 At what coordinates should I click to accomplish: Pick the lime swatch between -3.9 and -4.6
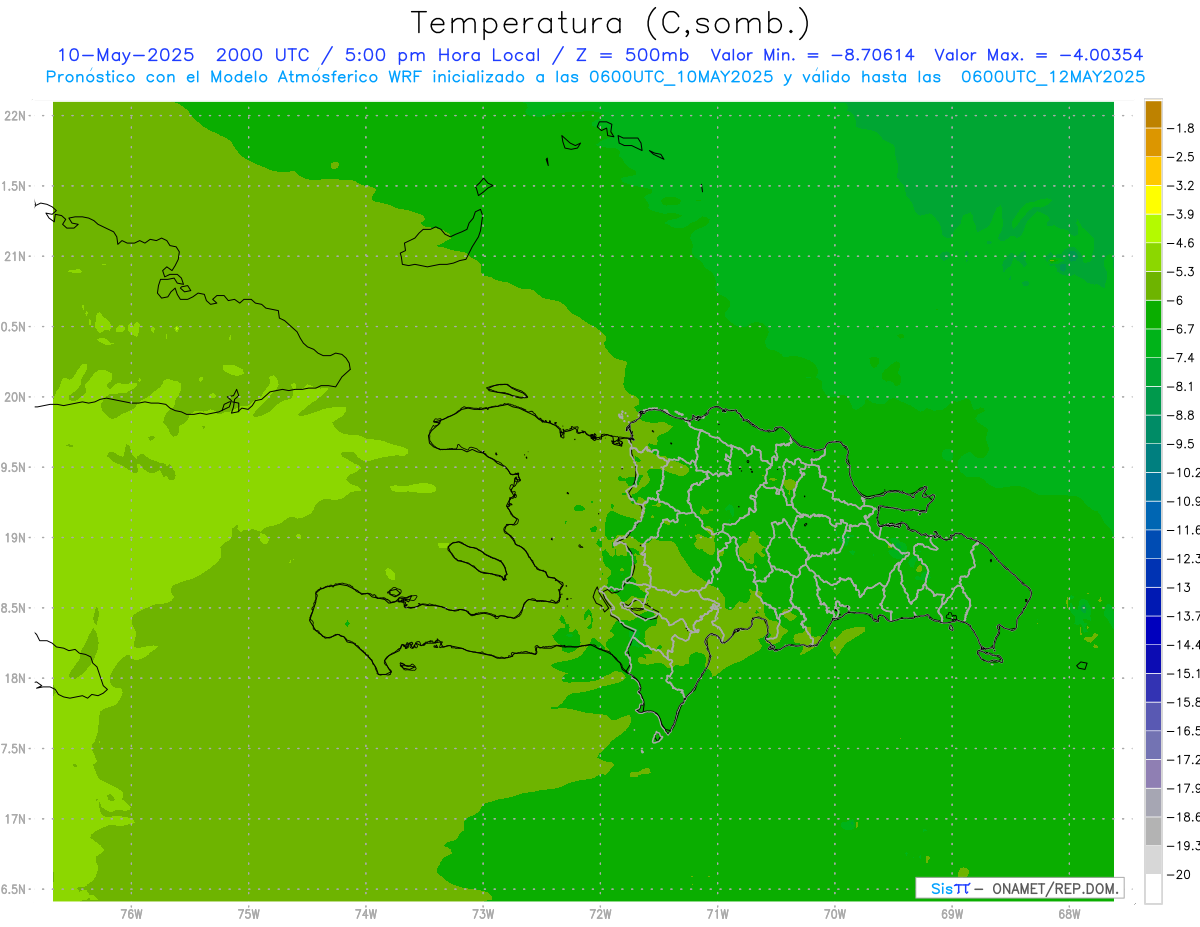[x=1153, y=229]
